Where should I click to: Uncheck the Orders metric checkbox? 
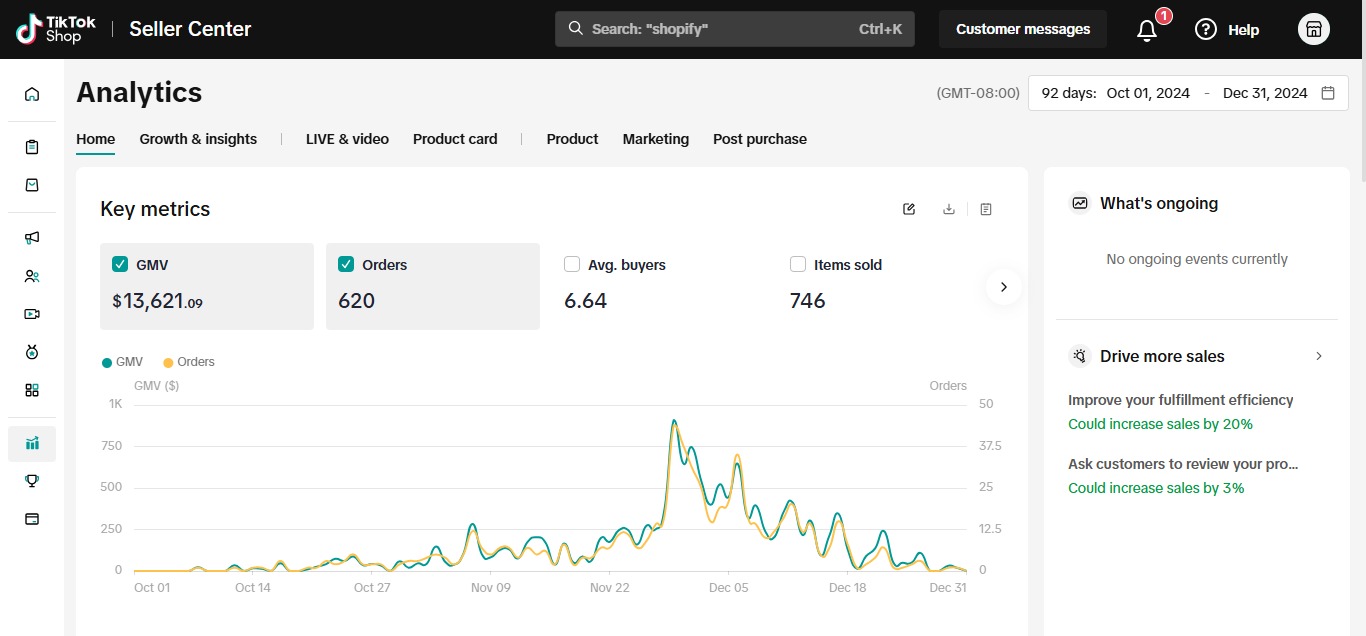[x=346, y=264]
